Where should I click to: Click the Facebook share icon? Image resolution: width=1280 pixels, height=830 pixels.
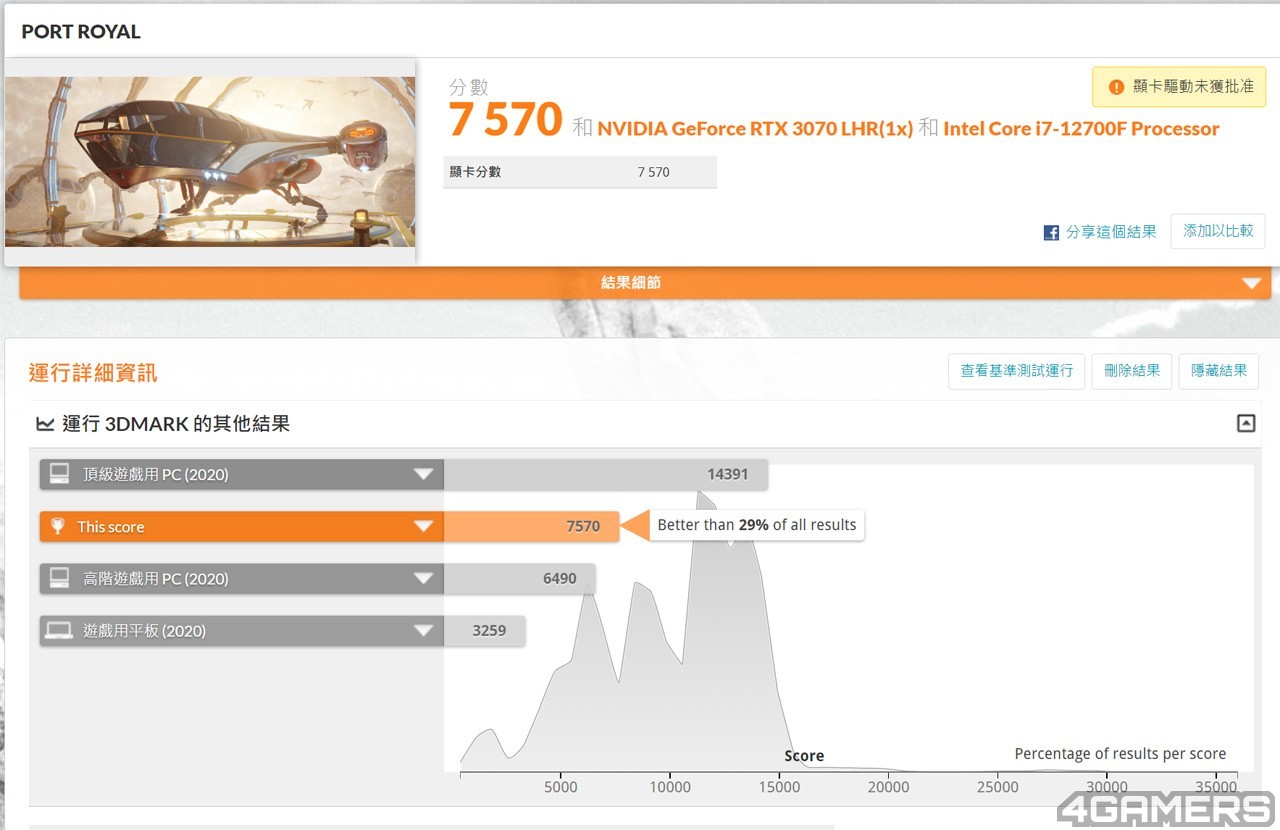pos(1051,233)
